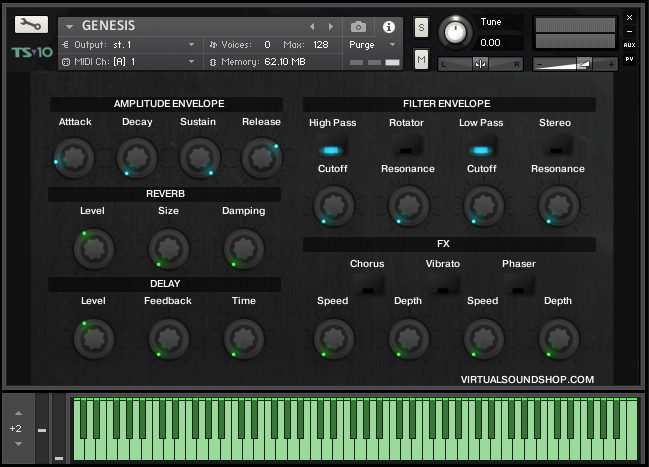Mute the instrument with M button
Image resolution: width=649 pixels, height=467 pixels.
click(421, 61)
